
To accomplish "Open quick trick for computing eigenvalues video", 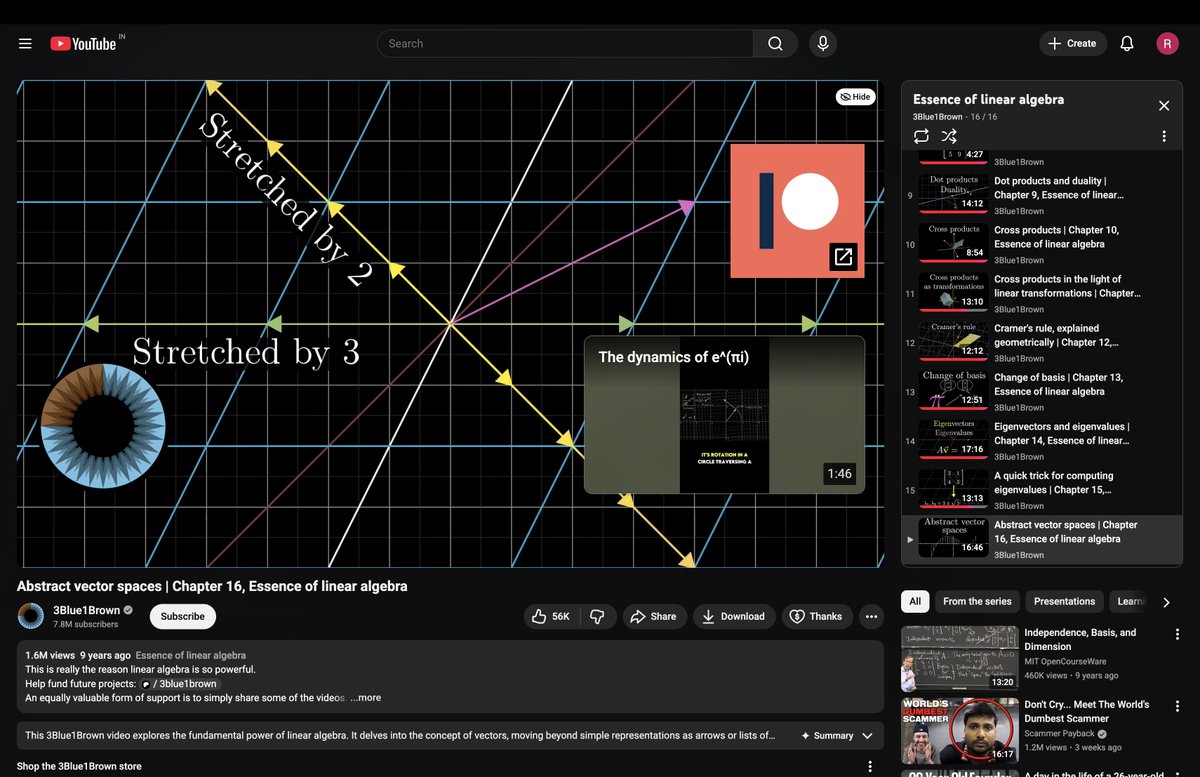I will point(1041,490).
